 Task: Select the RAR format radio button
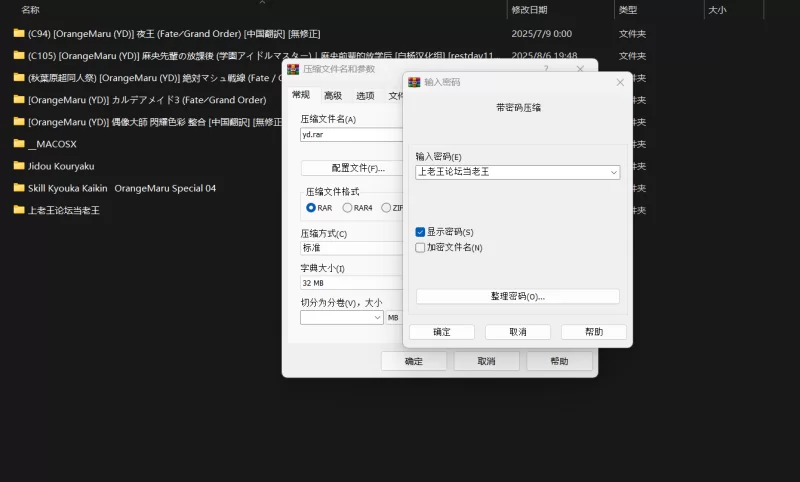[x=311, y=208]
